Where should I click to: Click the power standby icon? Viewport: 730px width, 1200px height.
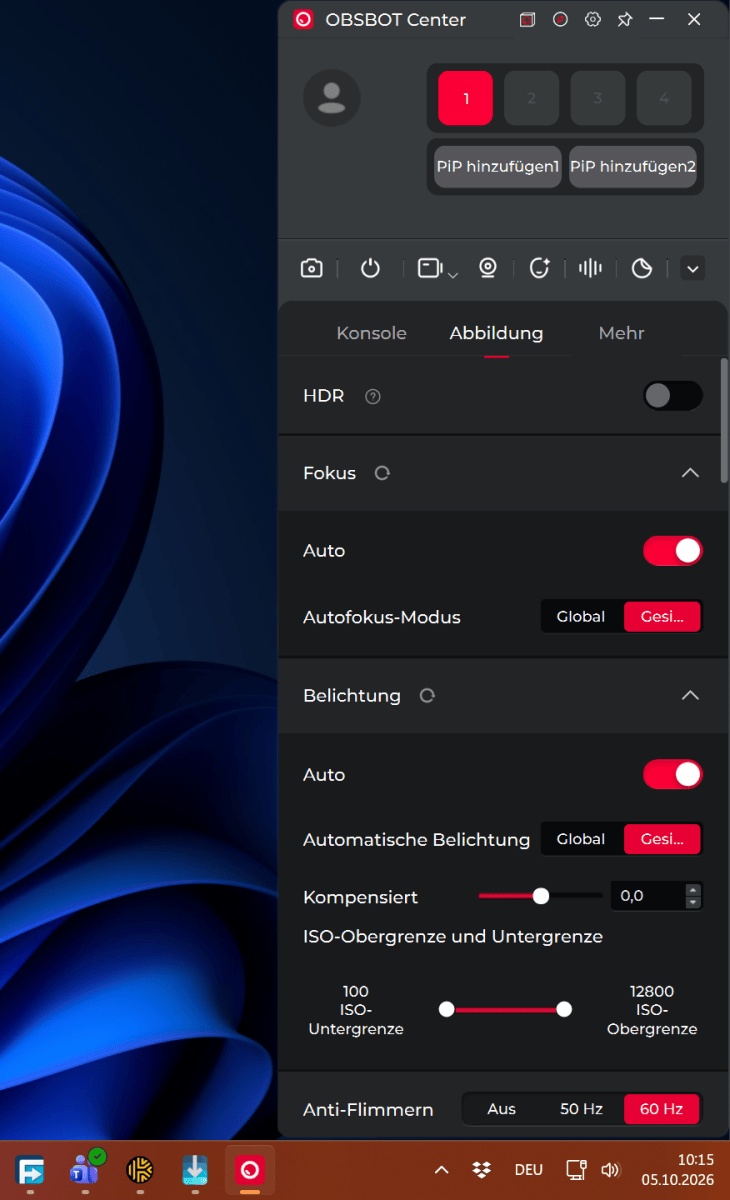tap(370, 268)
